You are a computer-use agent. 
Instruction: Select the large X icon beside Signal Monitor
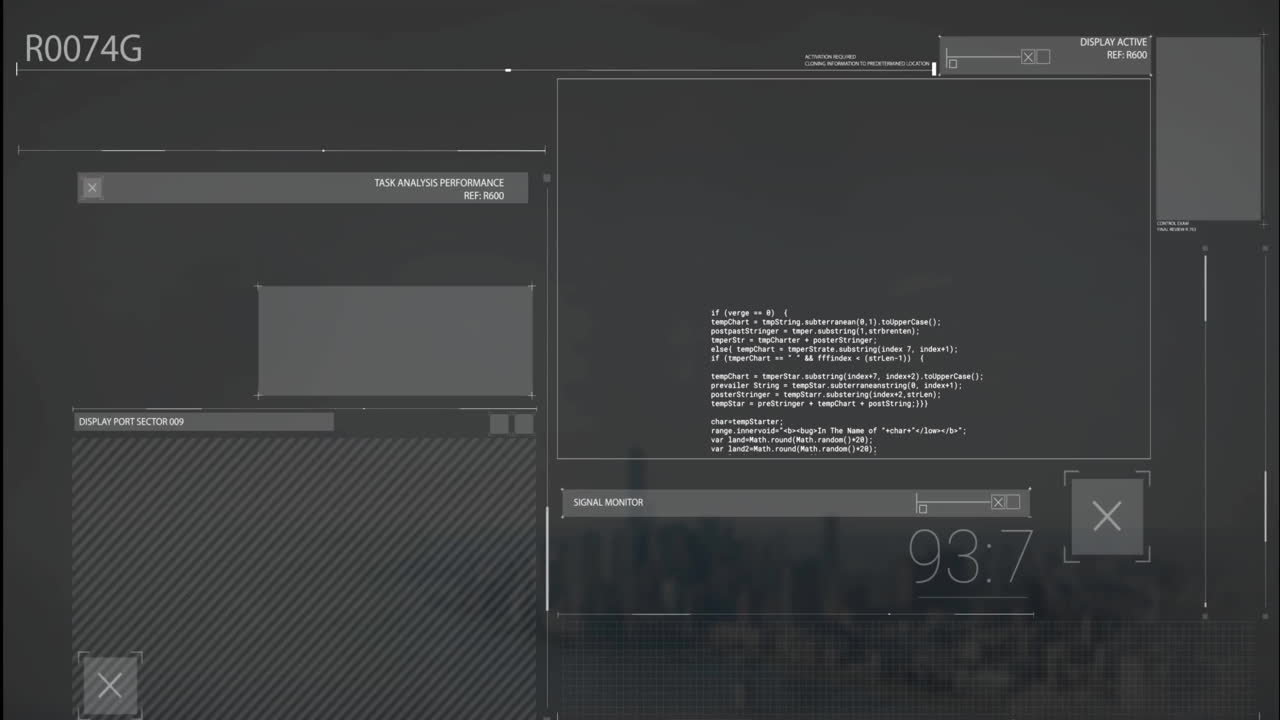click(1107, 516)
